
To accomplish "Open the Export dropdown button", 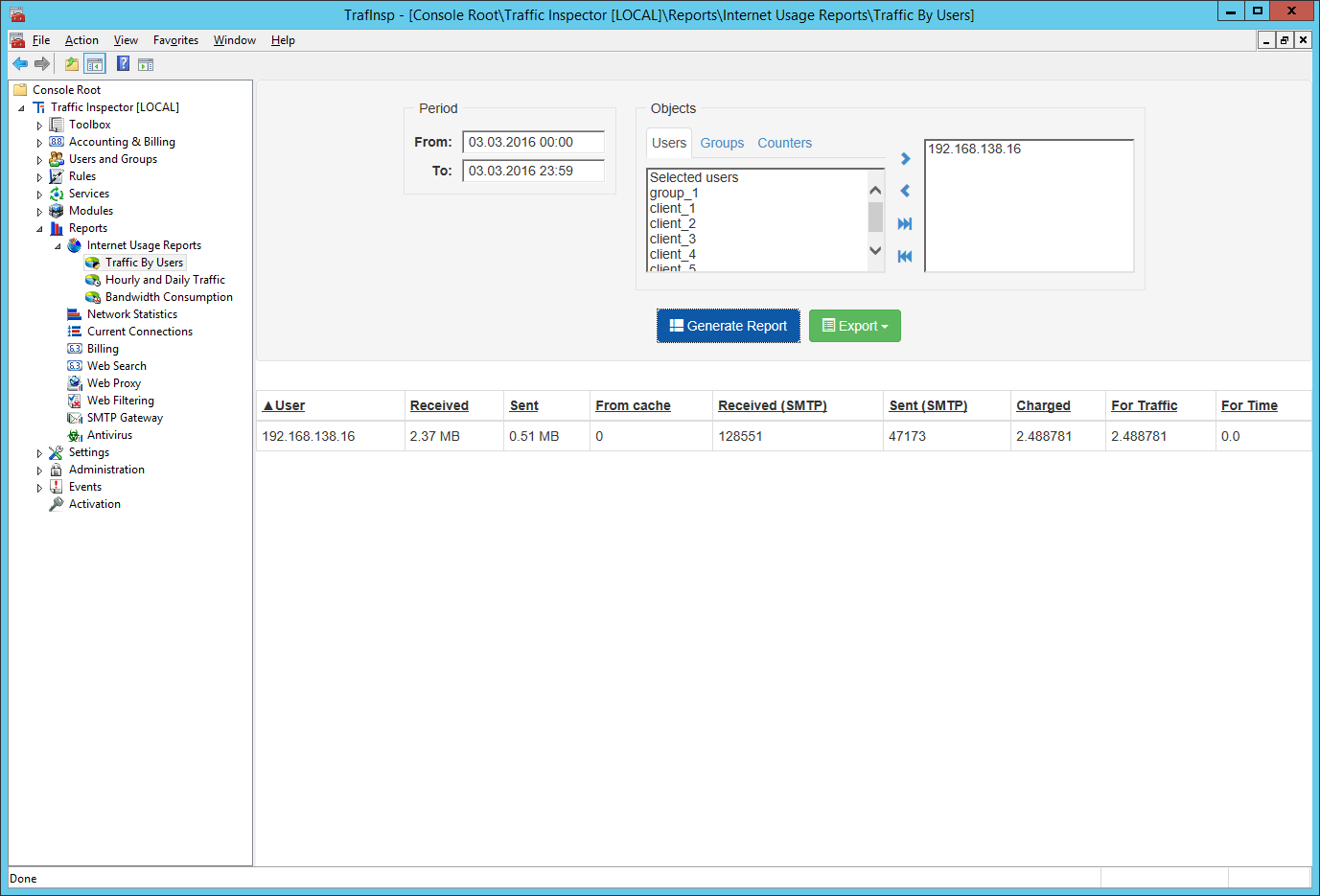I will click(855, 326).
